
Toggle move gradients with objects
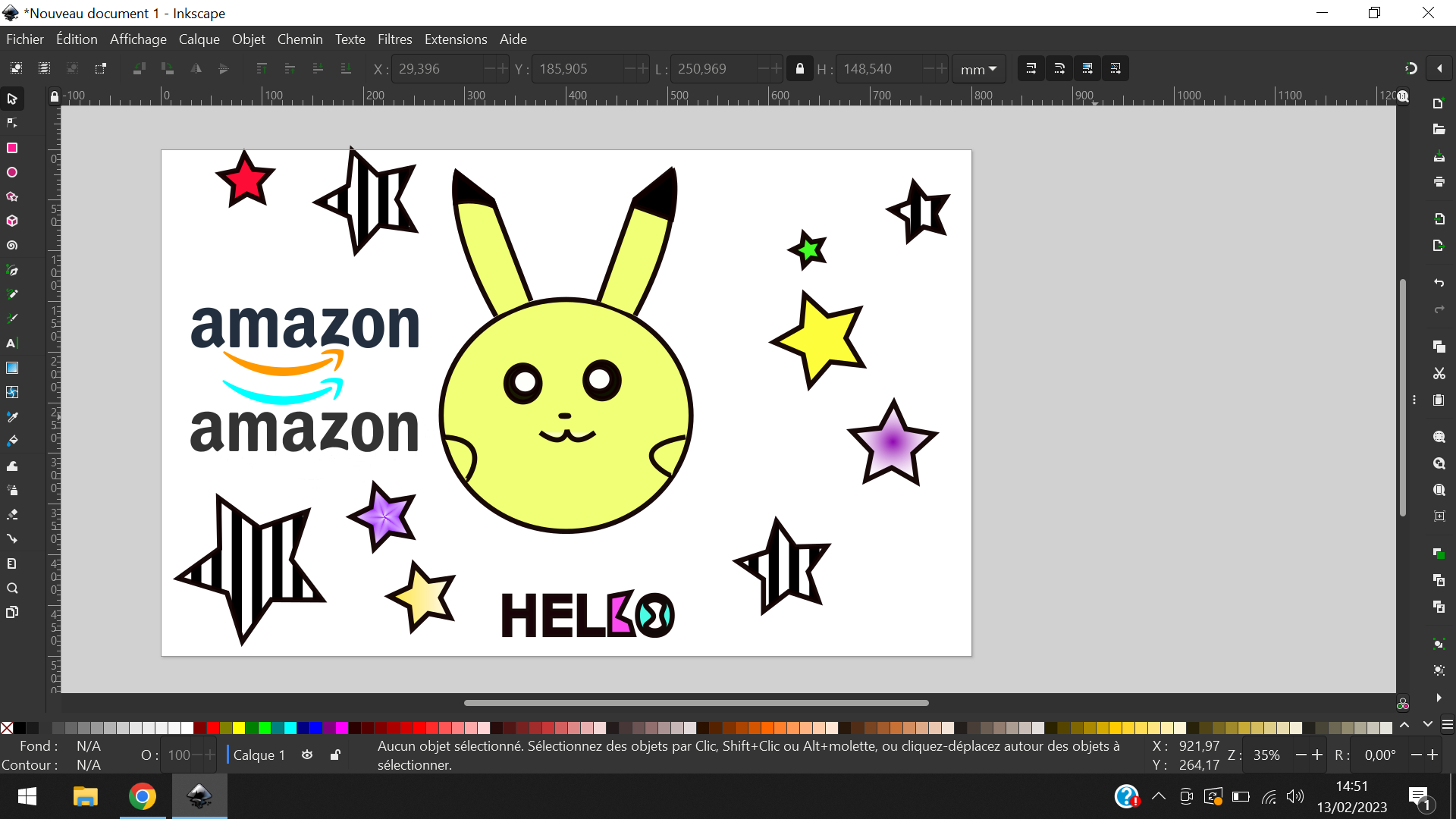[x=1087, y=69]
